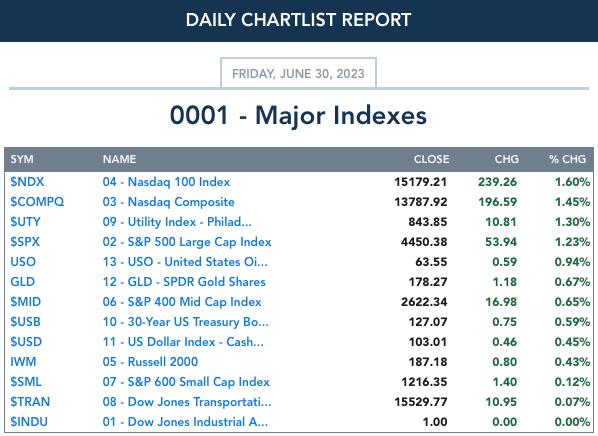Click the USO ticker symbol
Image resolution: width=598 pixels, height=436 pixels.
click(23, 262)
